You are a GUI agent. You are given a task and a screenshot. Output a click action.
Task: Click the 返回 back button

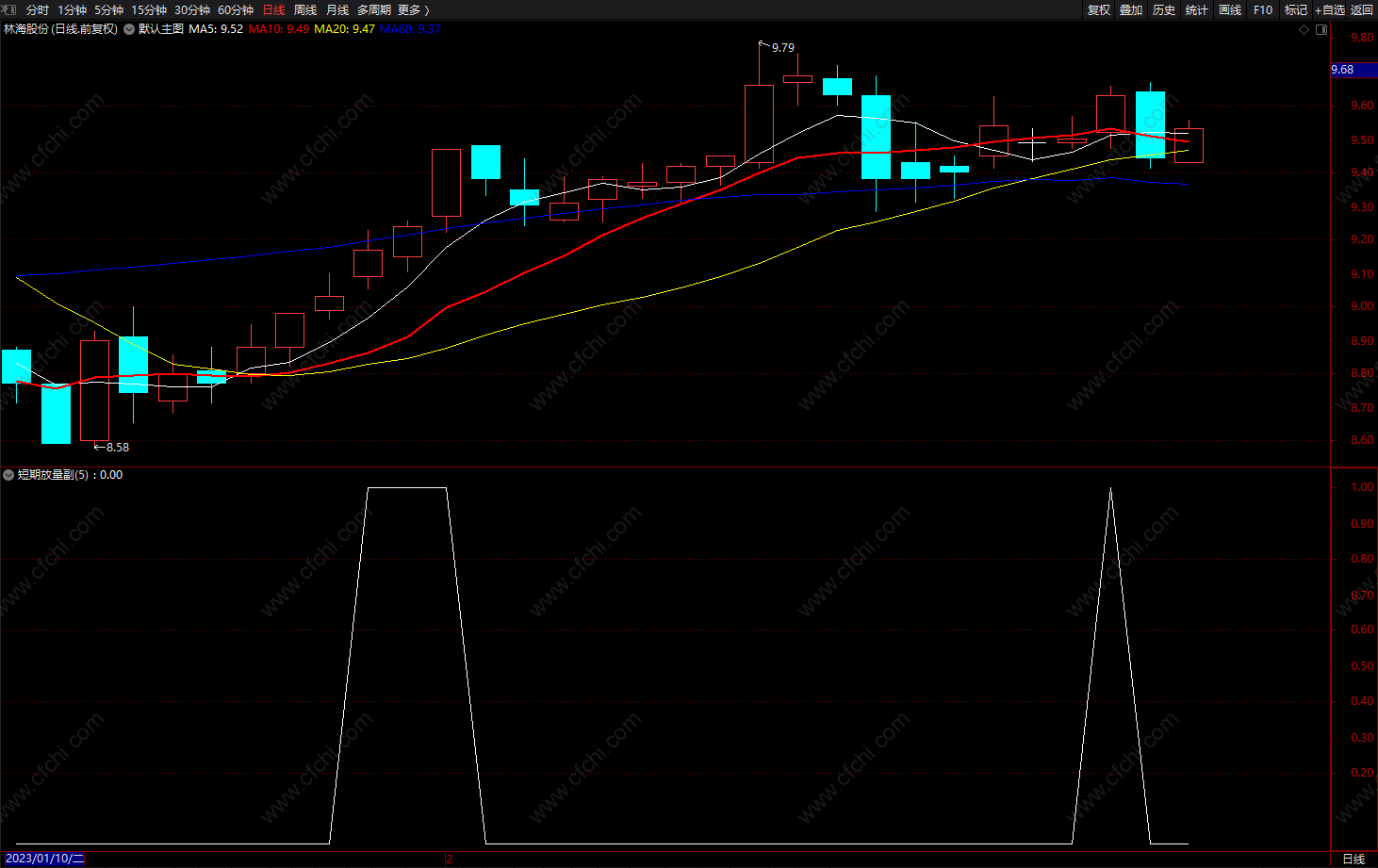click(1362, 10)
